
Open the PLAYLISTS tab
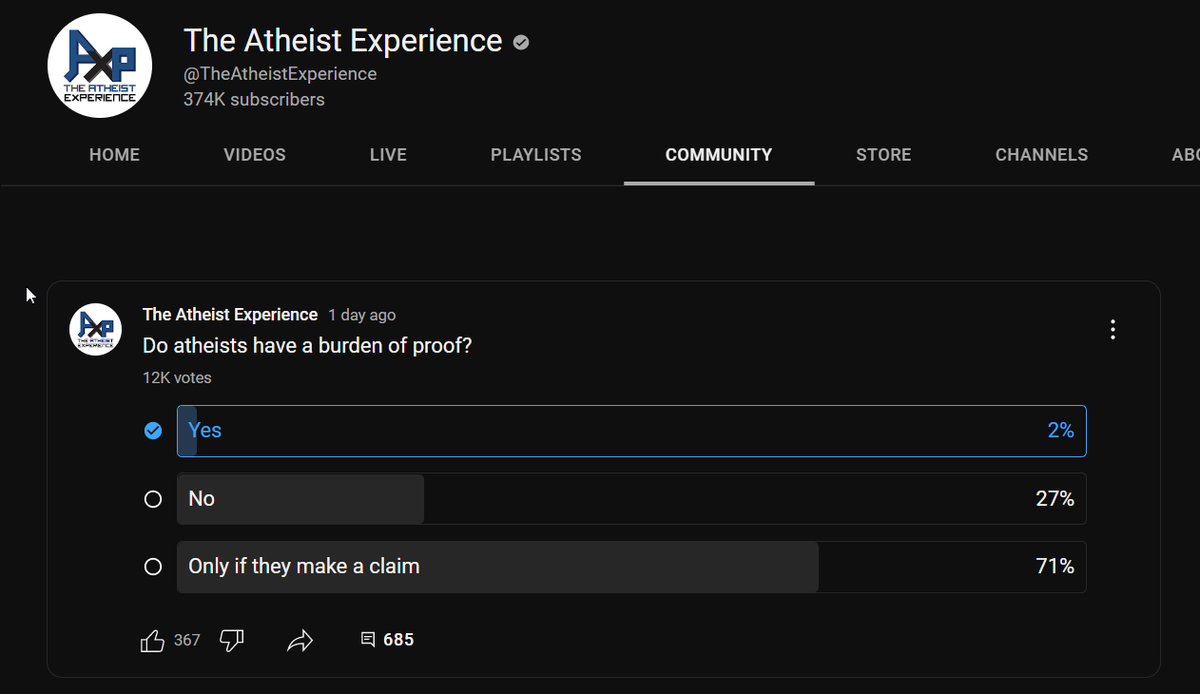point(535,155)
